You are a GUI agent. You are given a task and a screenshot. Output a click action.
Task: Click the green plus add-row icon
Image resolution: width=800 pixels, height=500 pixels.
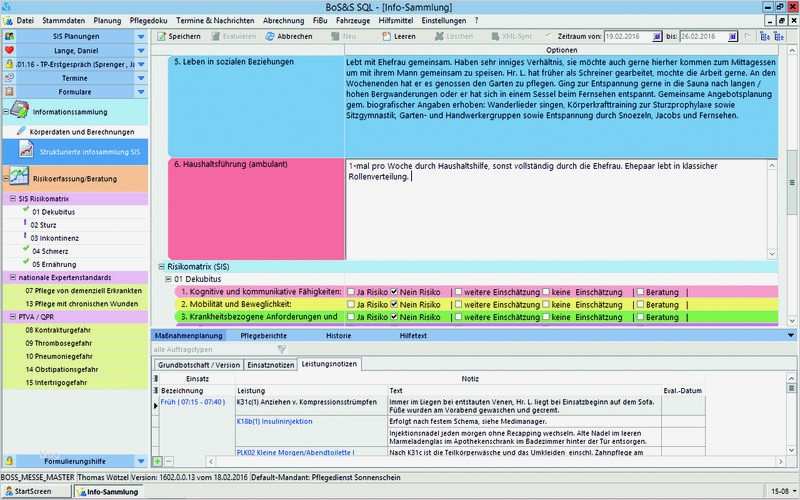click(x=157, y=461)
